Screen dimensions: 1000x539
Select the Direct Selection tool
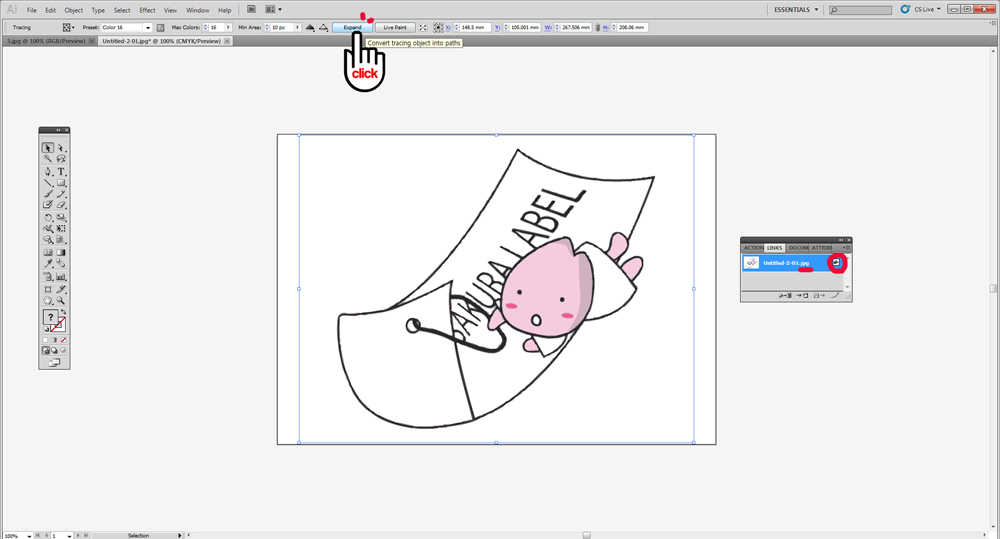[61, 148]
